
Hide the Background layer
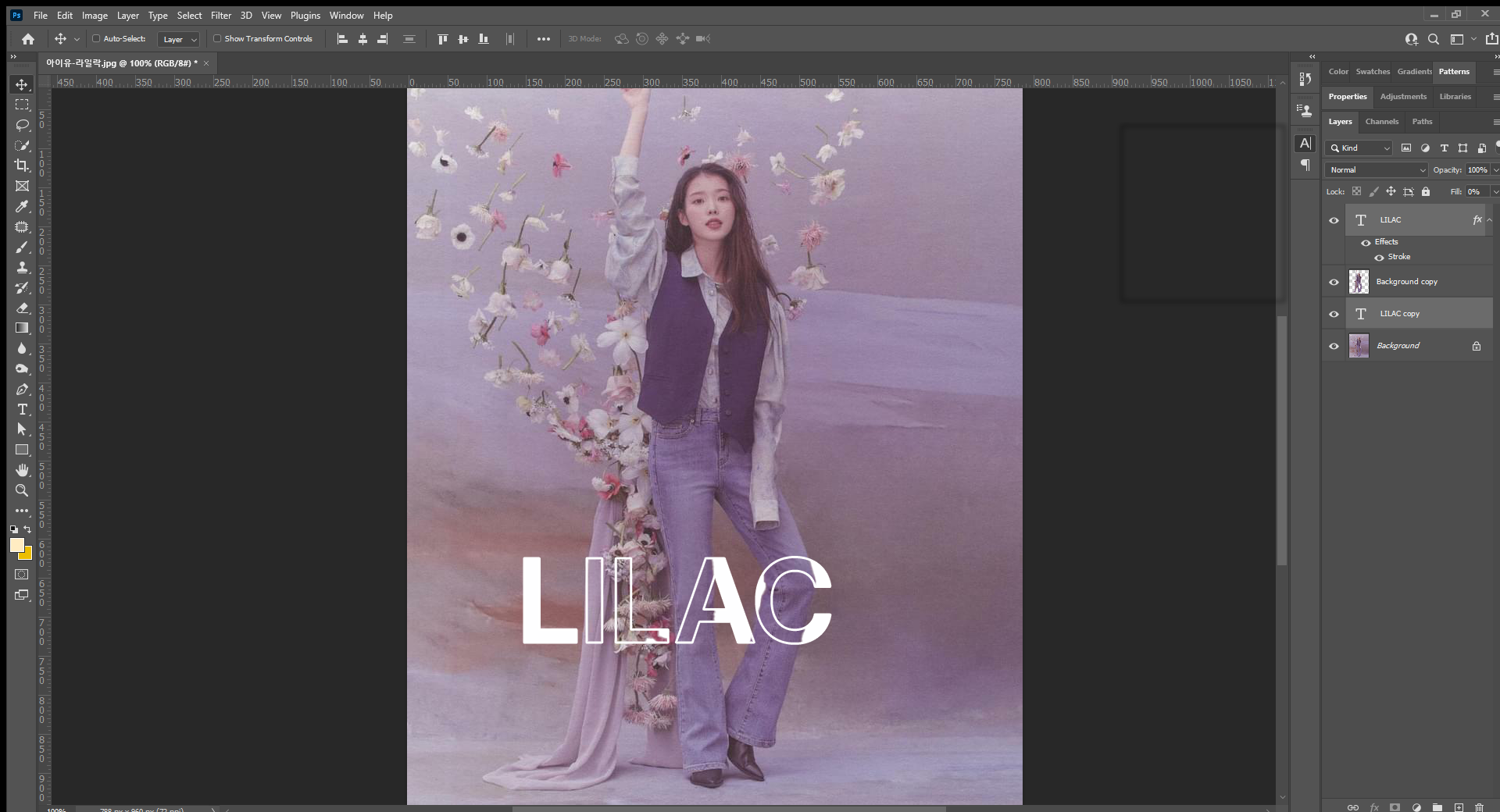click(x=1334, y=346)
